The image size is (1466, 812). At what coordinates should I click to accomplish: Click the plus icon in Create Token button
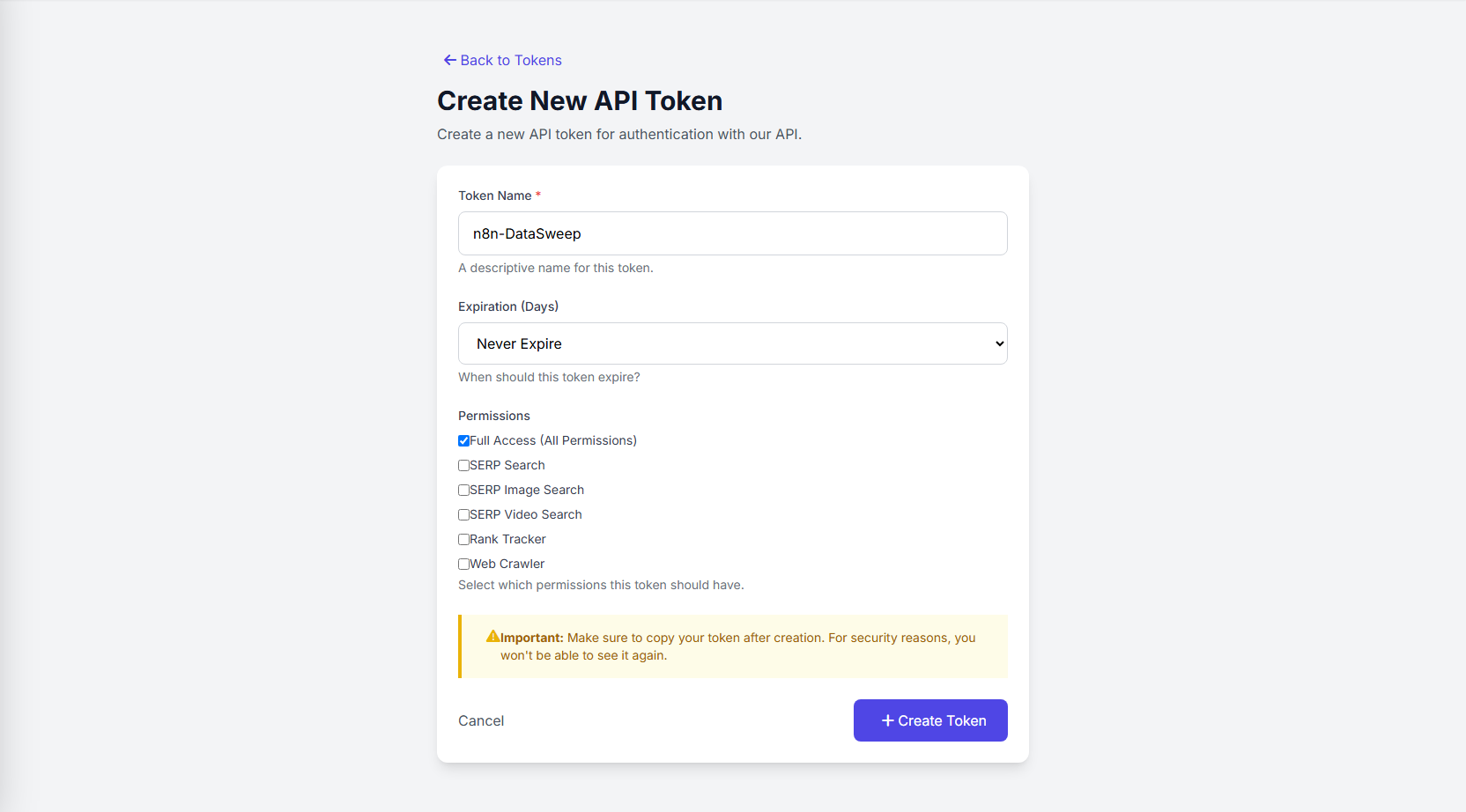[x=886, y=720]
